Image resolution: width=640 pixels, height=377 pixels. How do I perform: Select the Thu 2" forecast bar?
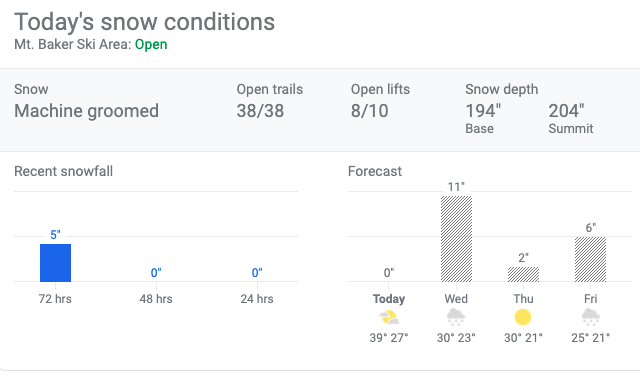tap(523, 274)
